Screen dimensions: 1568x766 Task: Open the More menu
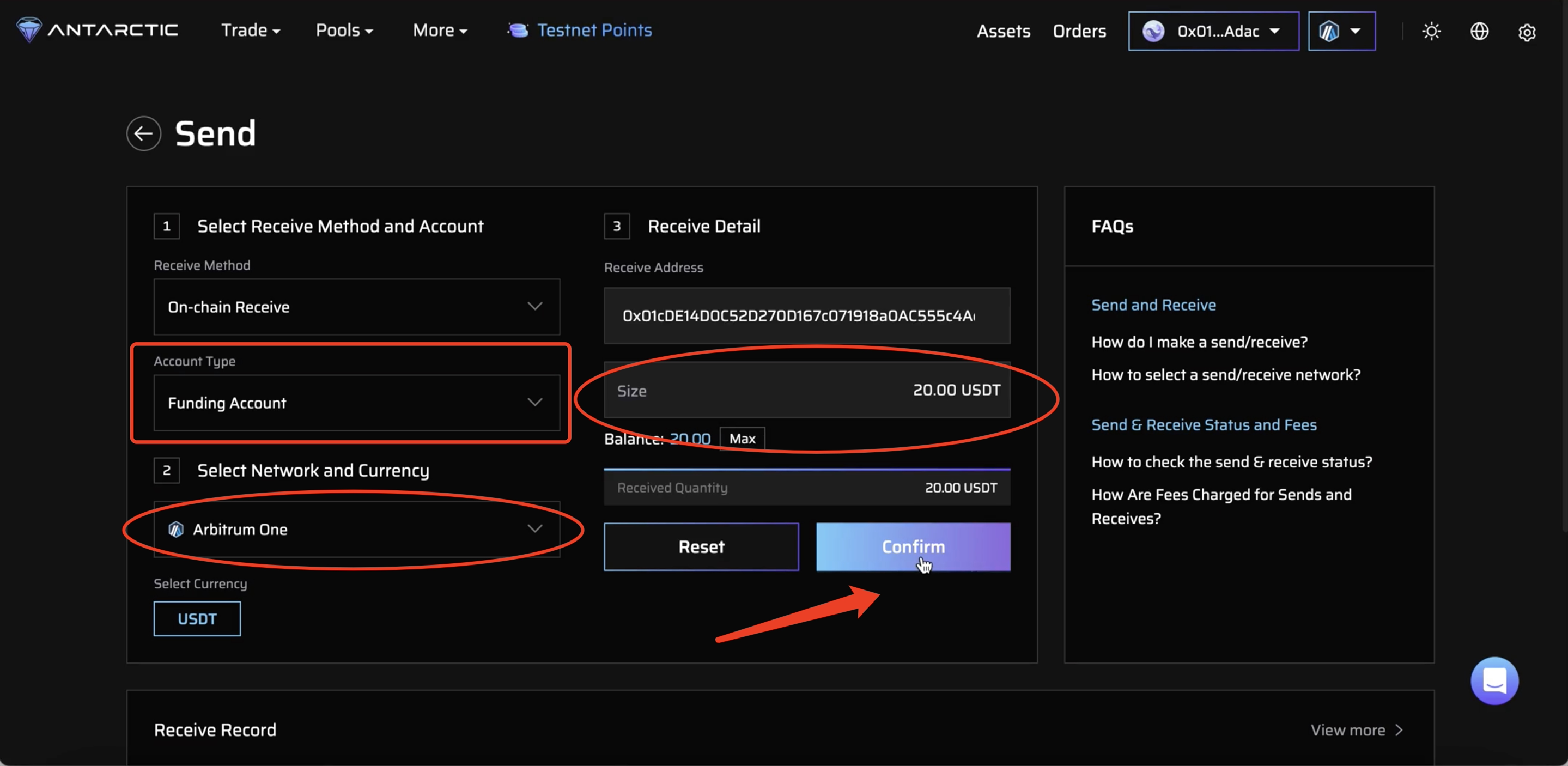(x=440, y=31)
